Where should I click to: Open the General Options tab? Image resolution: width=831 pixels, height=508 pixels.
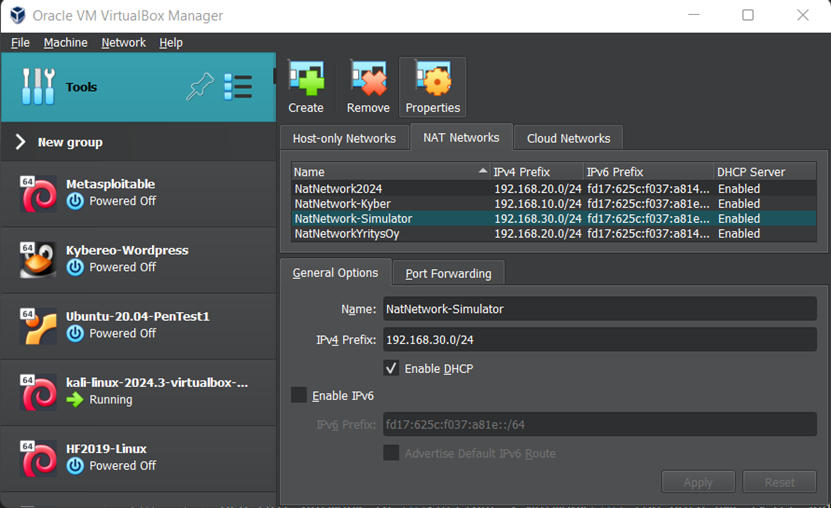(335, 273)
